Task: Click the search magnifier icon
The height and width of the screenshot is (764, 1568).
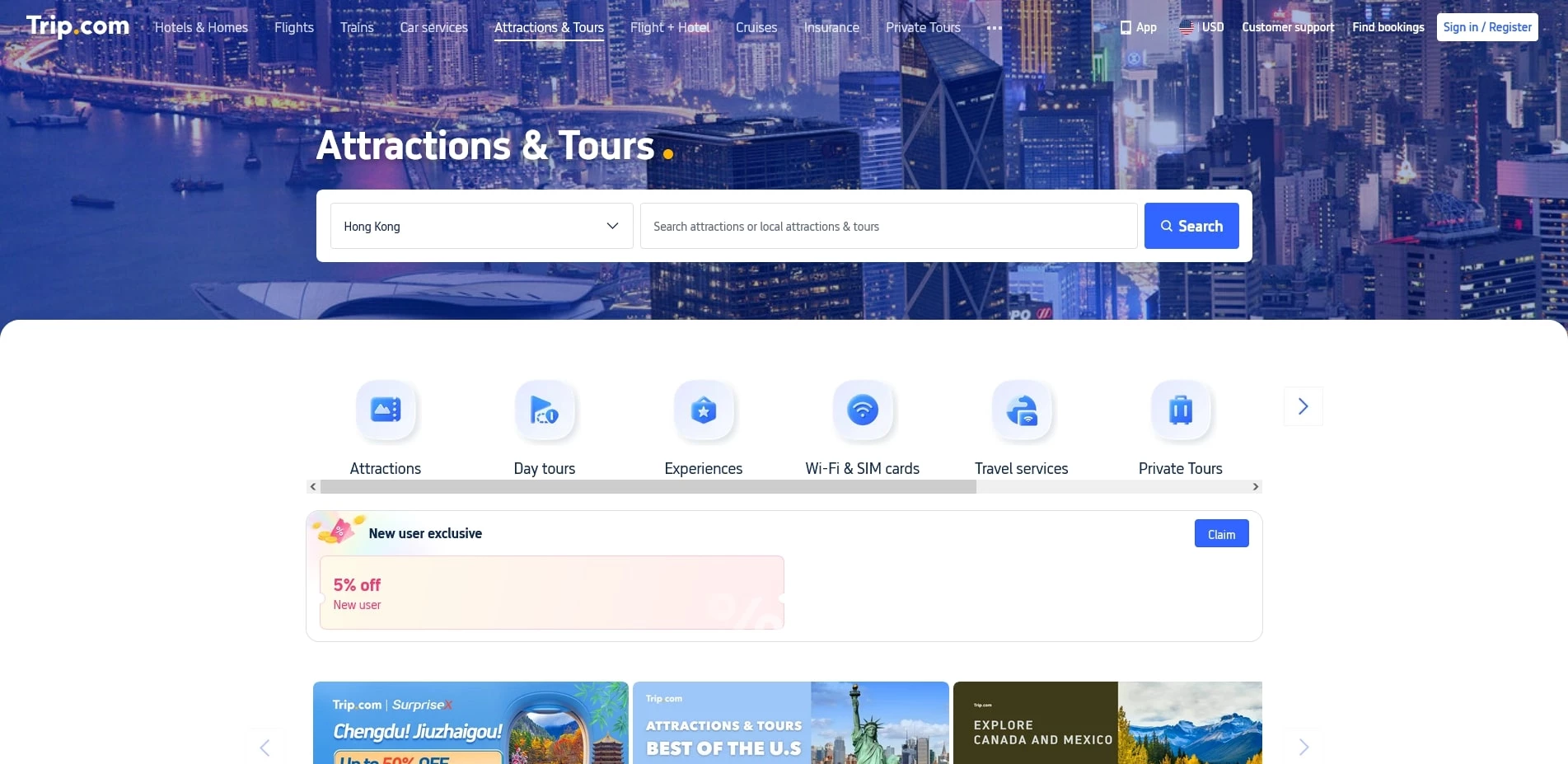Action: tap(1167, 225)
